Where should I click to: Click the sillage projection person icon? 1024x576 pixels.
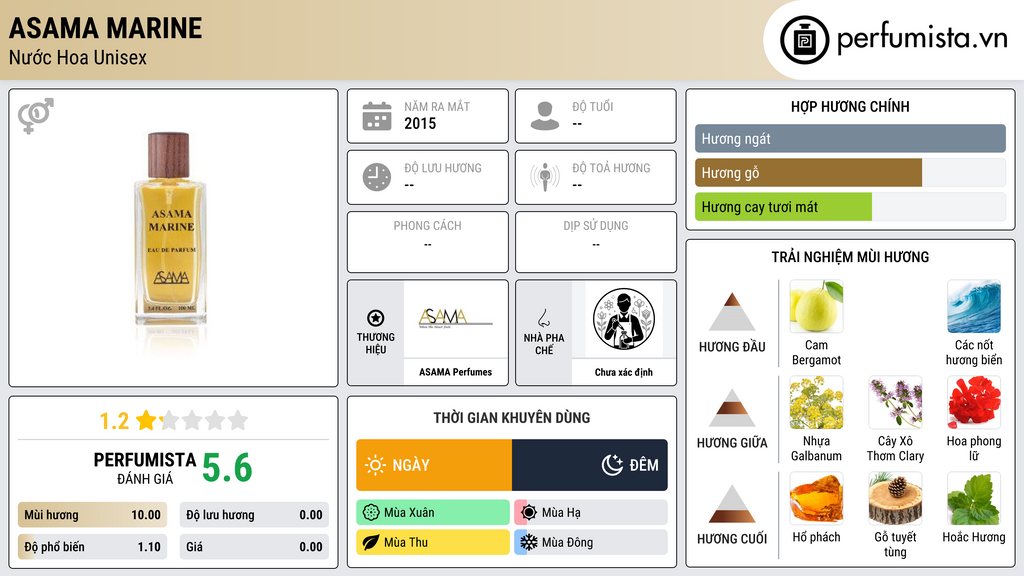click(545, 177)
